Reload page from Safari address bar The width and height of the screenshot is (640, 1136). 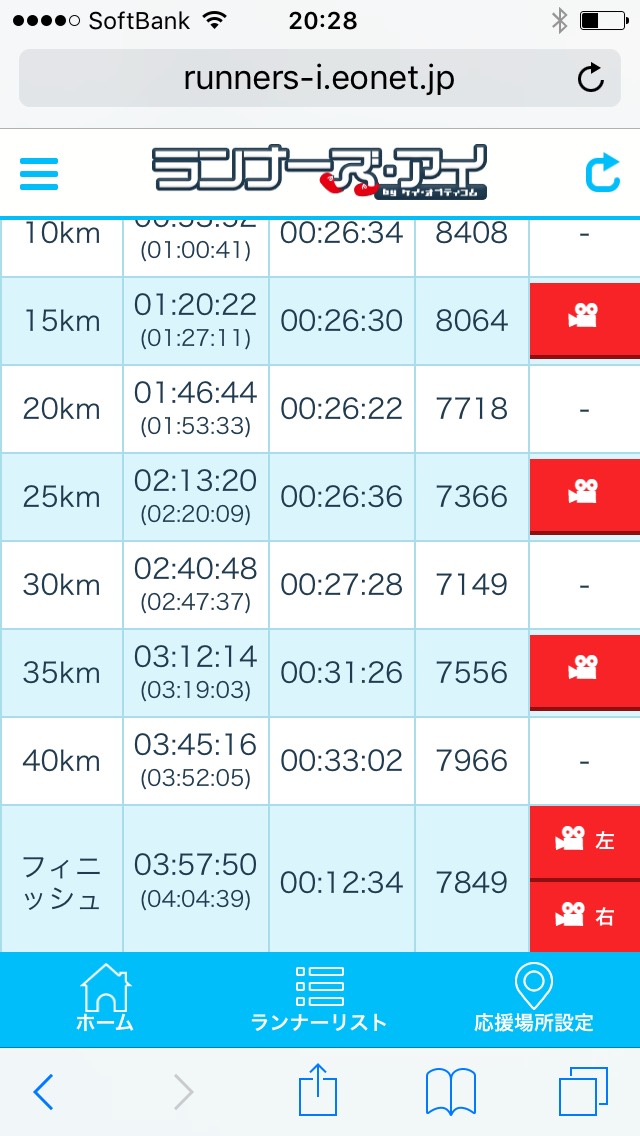point(591,78)
